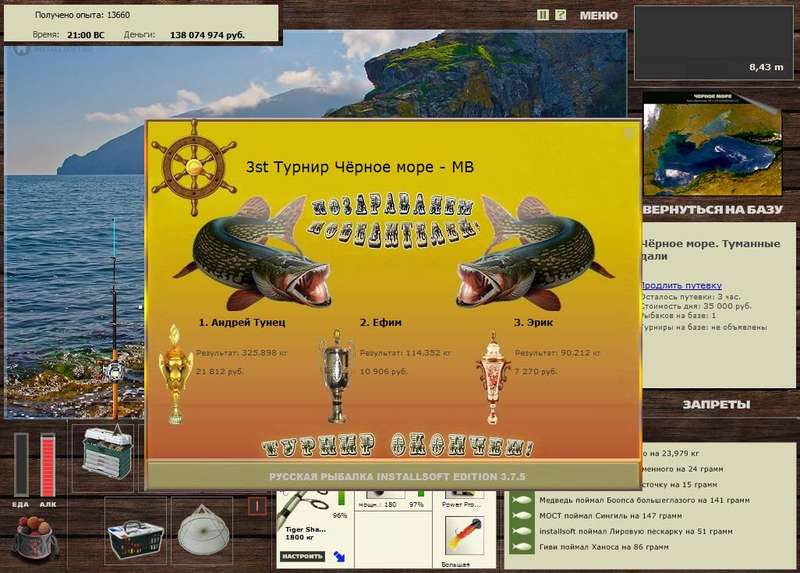Click the blue arrow next to НАСТРОИТЬ
The width and height of the screenshot is (800, 573).
(339, 556)
